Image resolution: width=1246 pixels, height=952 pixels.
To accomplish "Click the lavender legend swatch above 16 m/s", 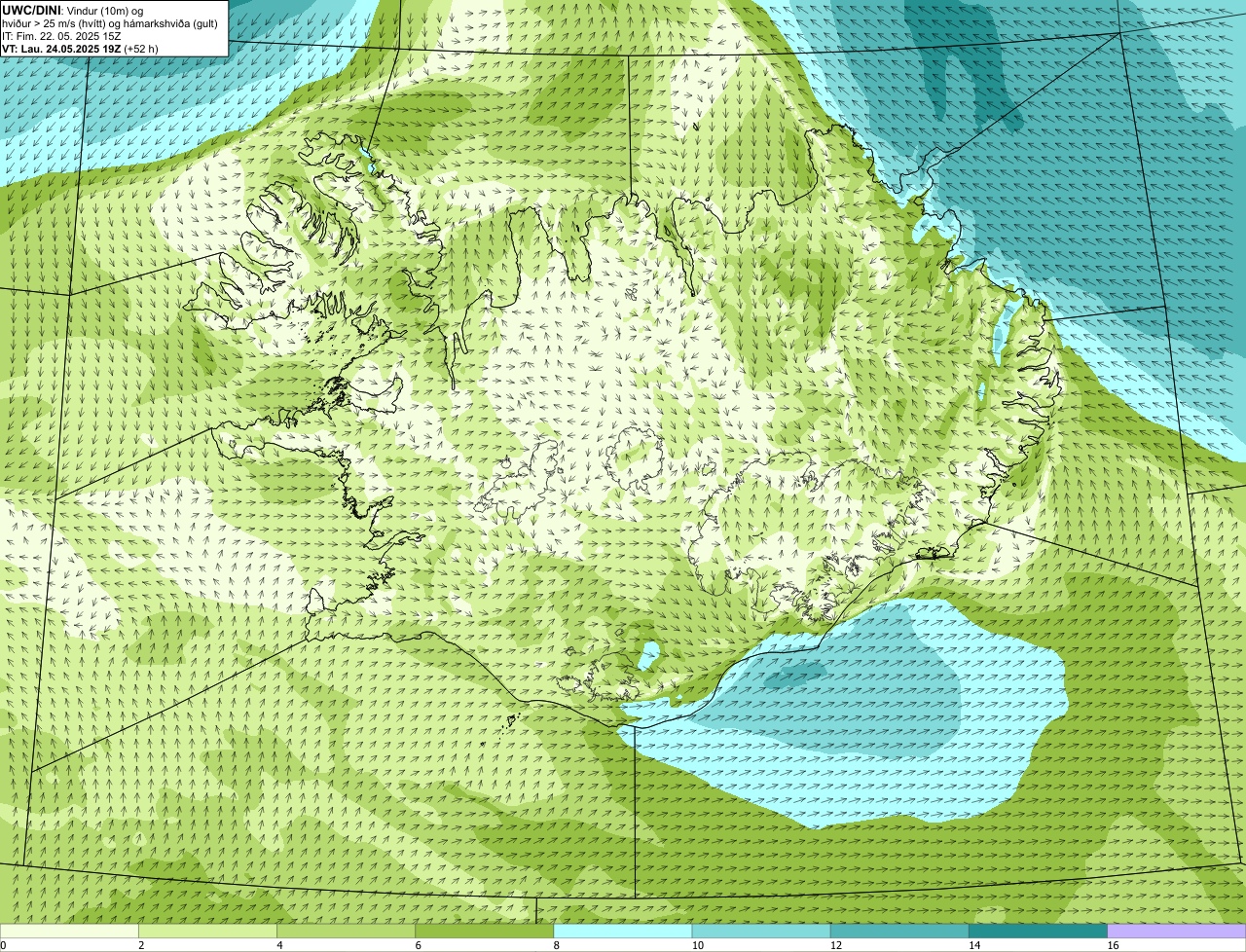I will [x=1177, y=931].
